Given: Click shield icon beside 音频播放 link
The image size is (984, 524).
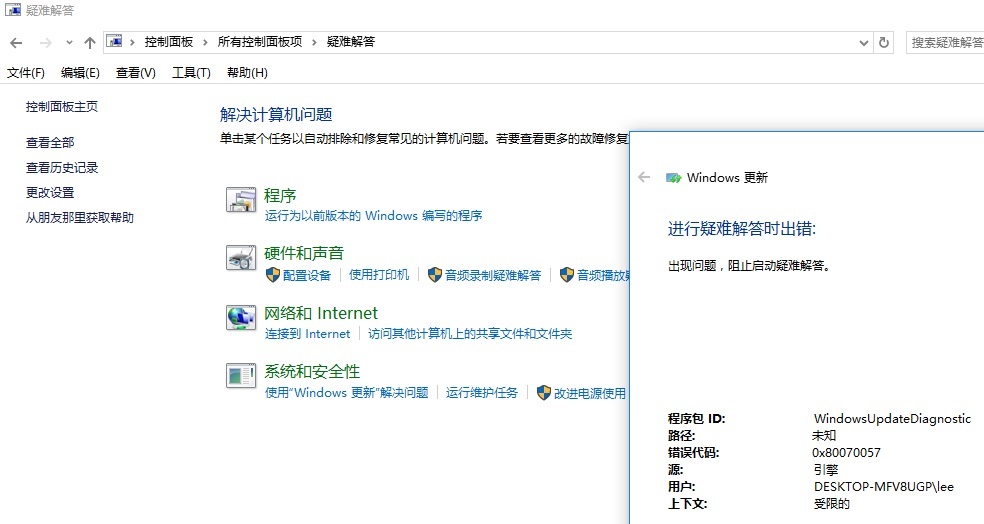Looking at the screenshot, I should click(x=567, y=275).
